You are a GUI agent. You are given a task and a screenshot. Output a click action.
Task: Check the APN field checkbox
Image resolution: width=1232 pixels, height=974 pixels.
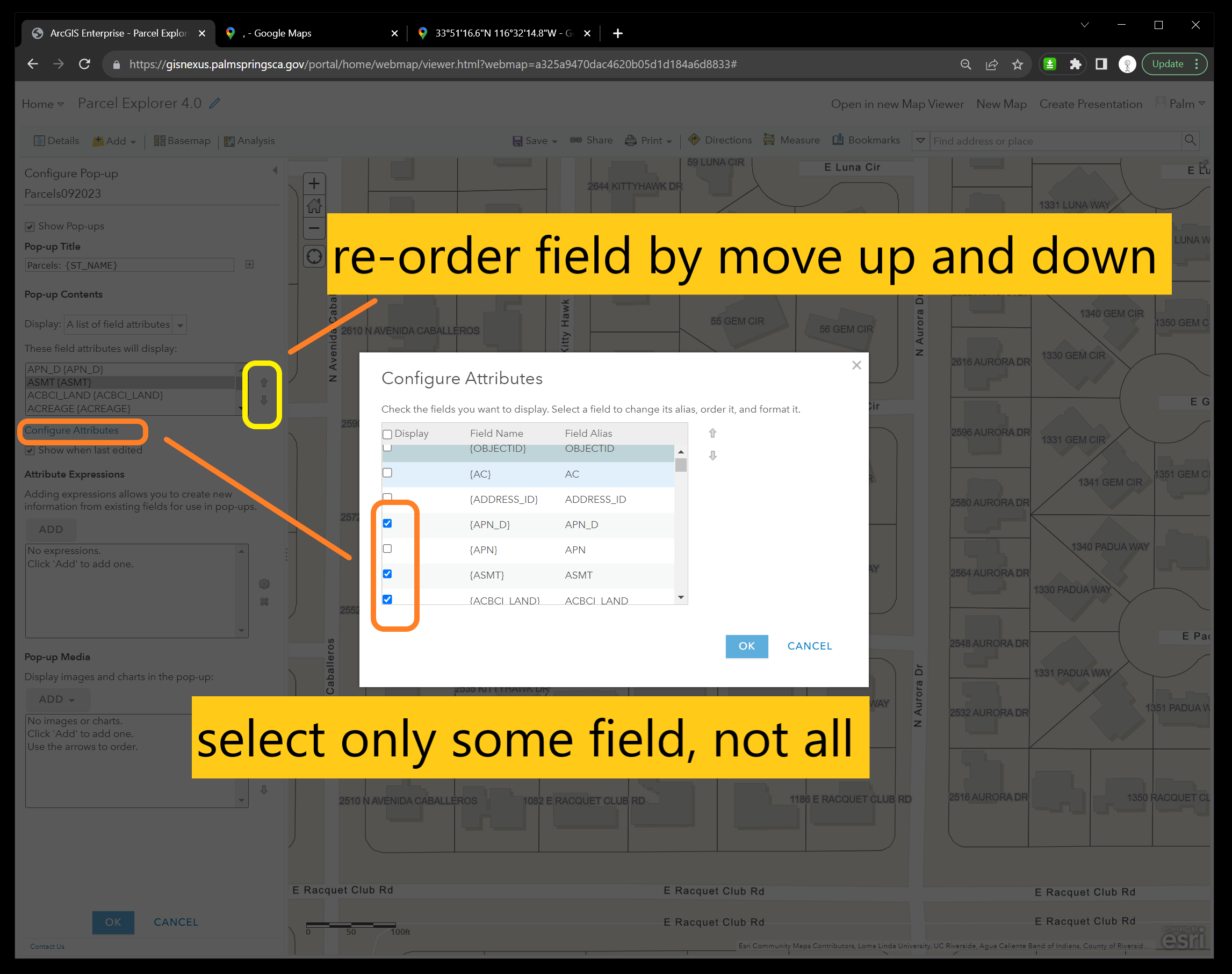pos(387,549)
